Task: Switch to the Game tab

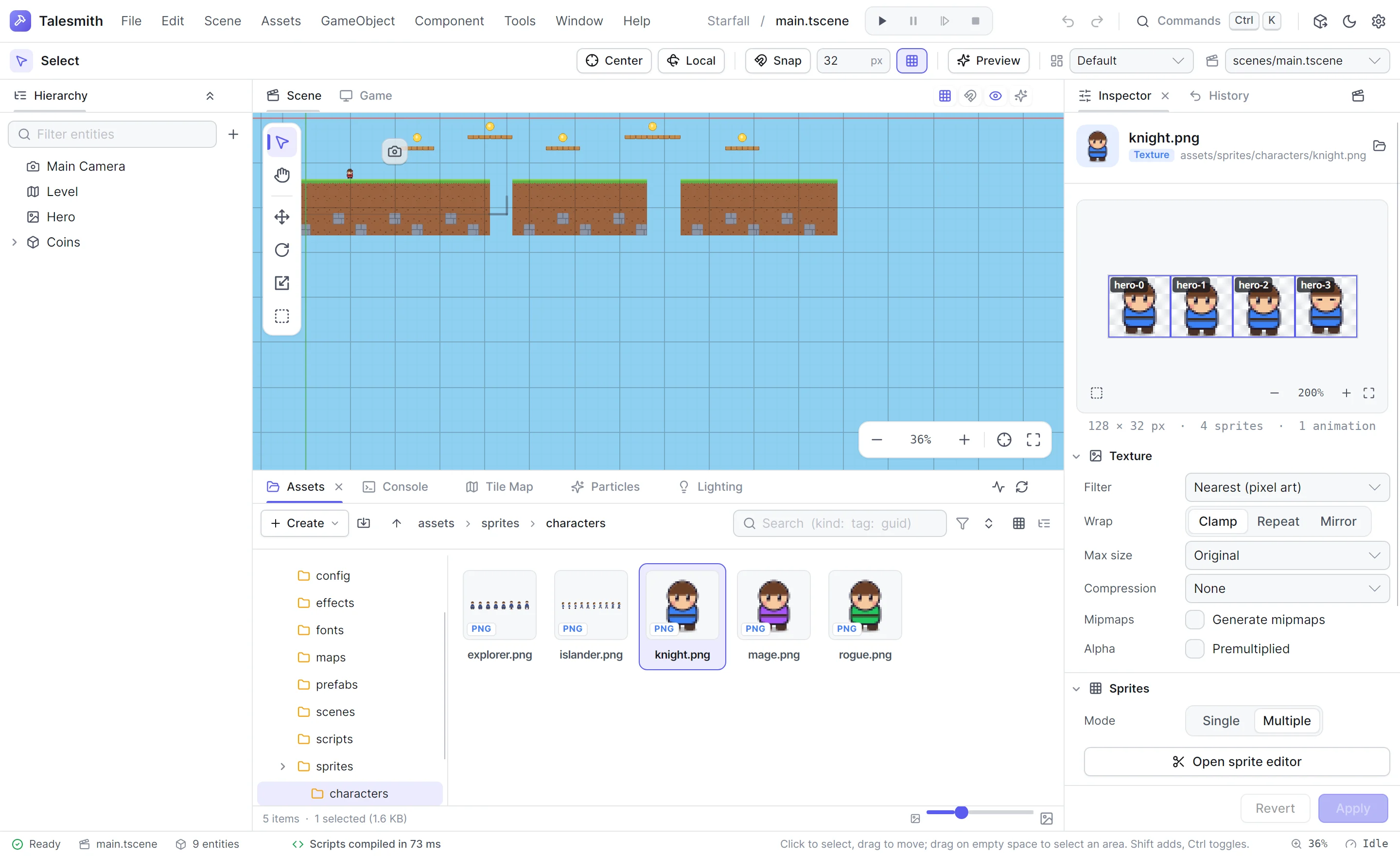Action: [x=366, y=95]
